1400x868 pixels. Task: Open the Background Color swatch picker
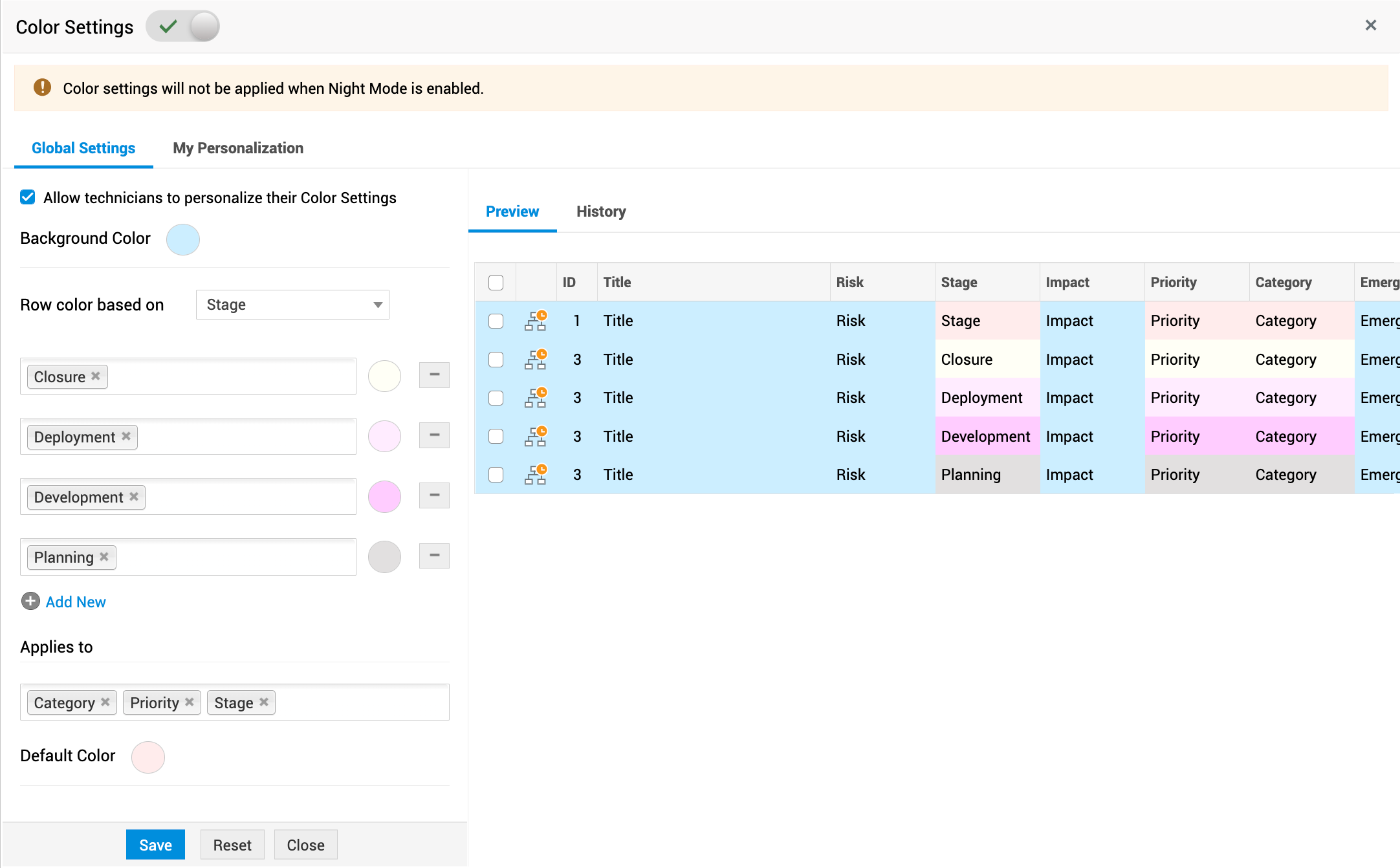183,239
